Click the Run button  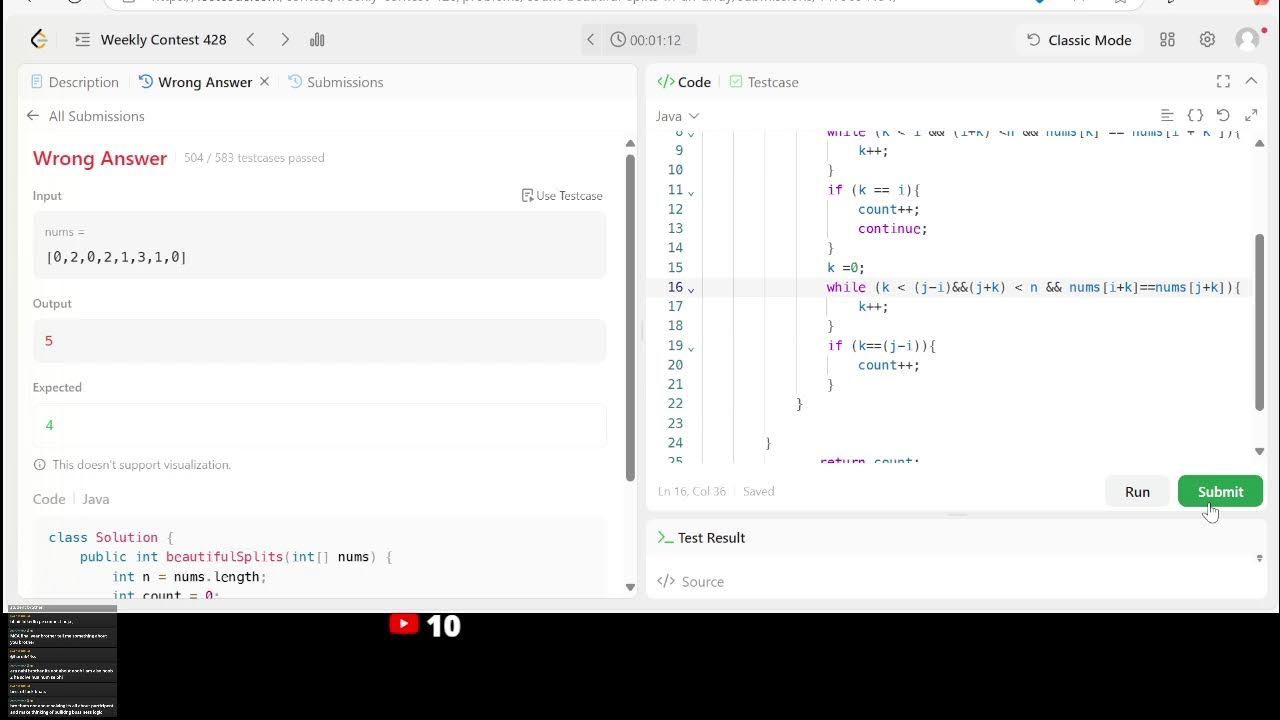coord(1137,491)
